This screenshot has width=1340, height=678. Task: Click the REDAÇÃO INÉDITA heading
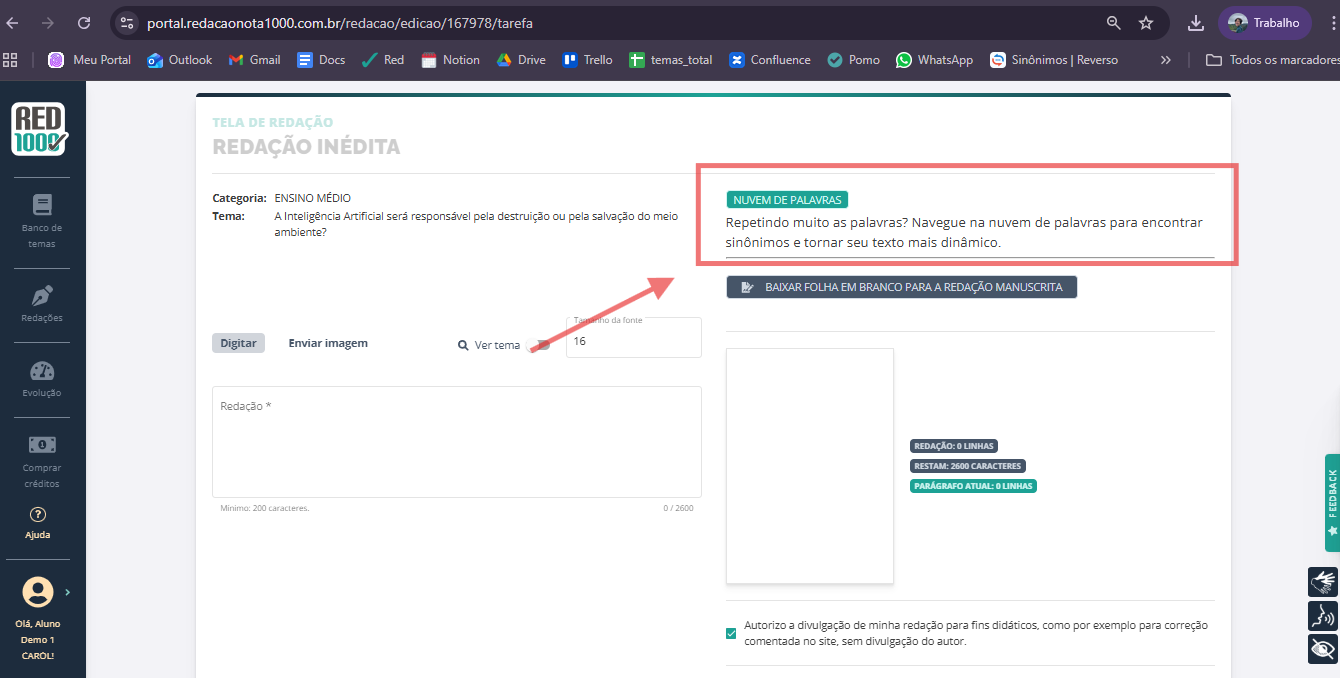click(306, 147)
